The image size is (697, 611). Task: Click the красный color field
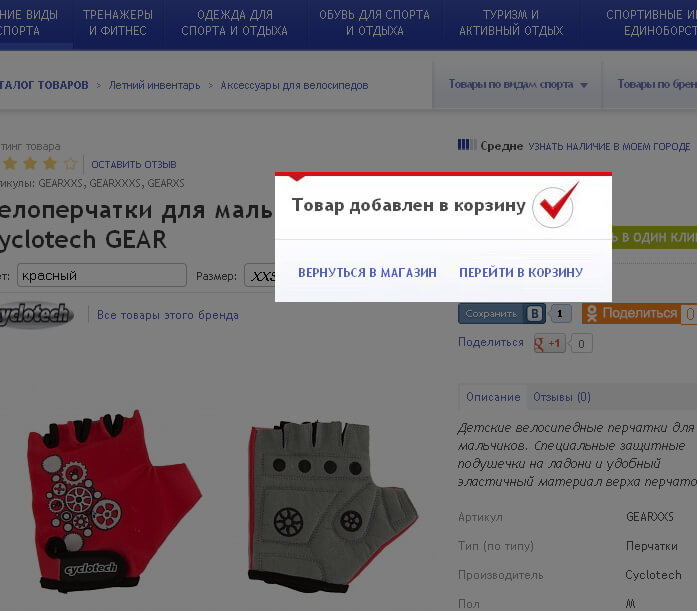click(102, 275)
